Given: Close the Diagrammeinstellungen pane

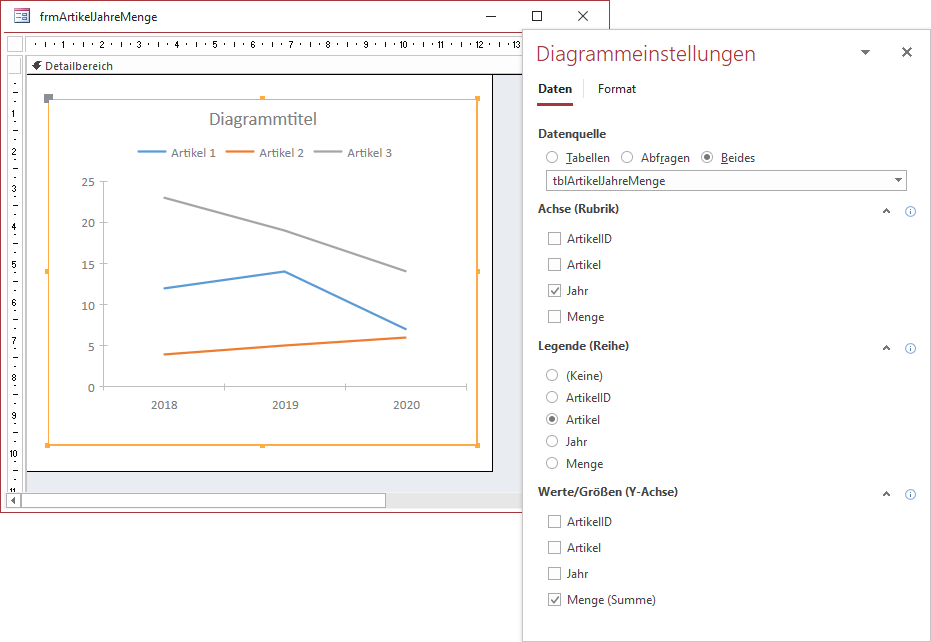Looking at the screenshot, I should [x=906, y=53].
